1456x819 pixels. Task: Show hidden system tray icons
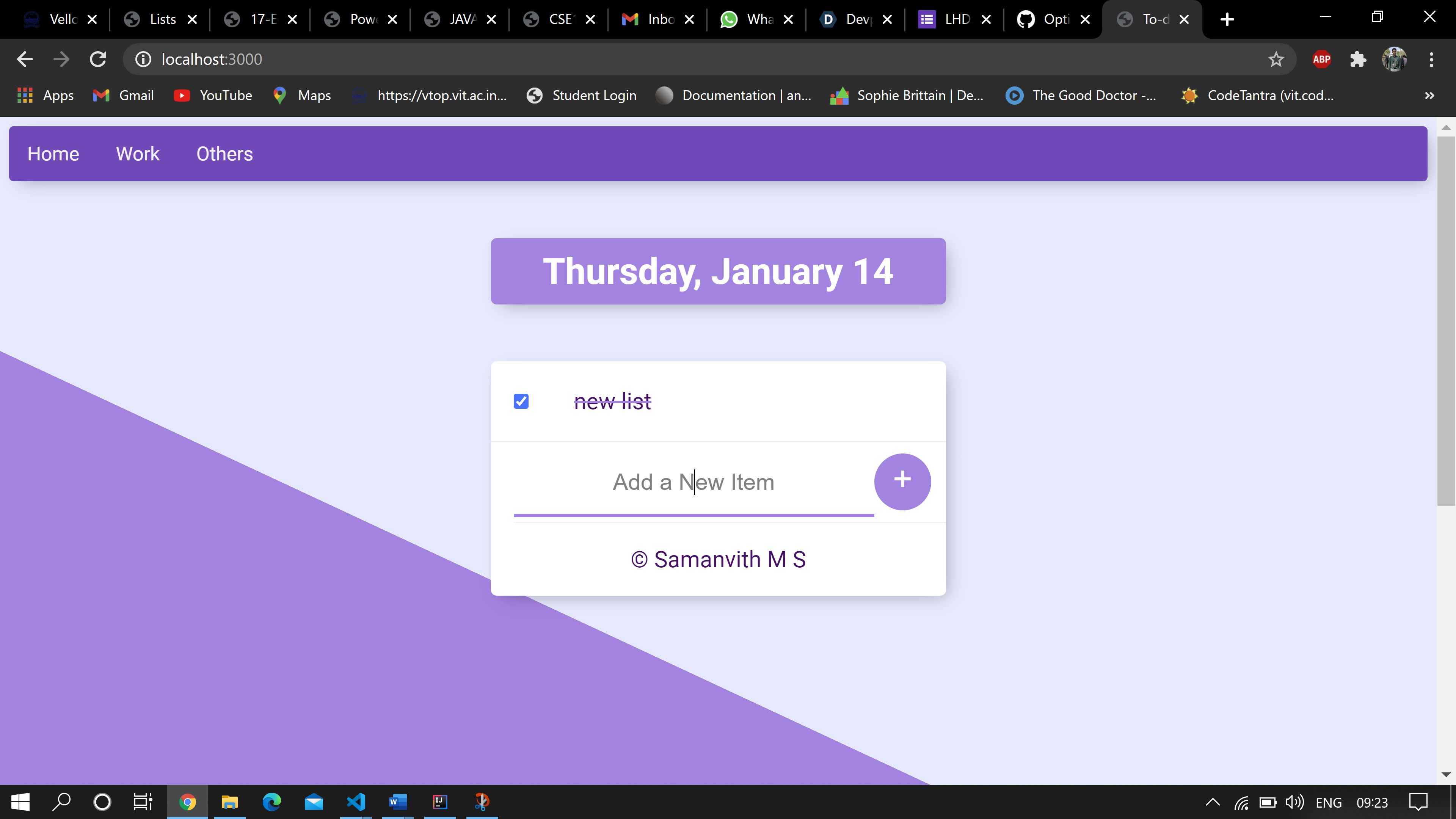point(1213,802)
